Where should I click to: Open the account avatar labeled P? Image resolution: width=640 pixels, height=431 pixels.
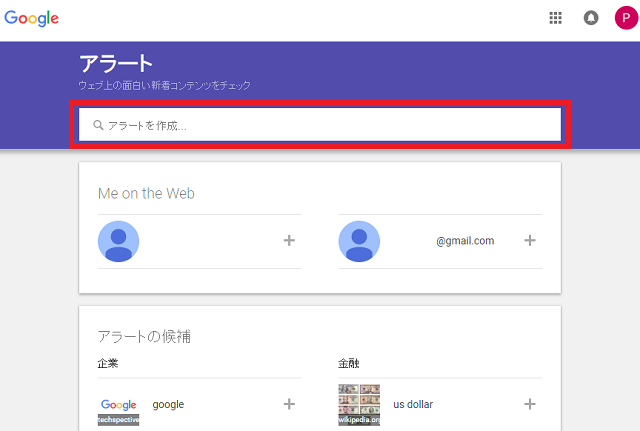coord(626,18)
